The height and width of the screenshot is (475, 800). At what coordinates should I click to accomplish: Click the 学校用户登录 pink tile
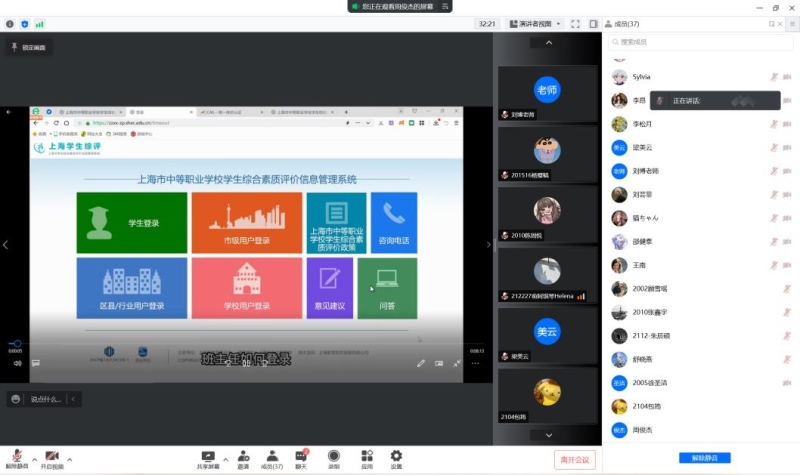(247, 288)
